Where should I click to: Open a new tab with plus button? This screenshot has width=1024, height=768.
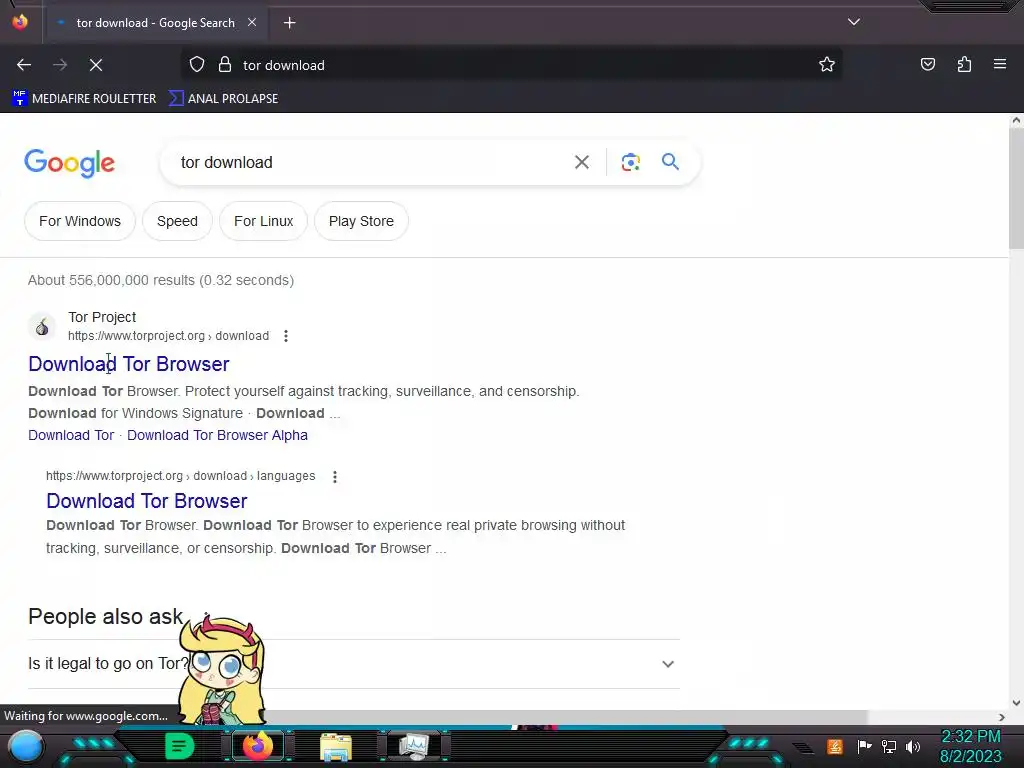pos(289,23)
